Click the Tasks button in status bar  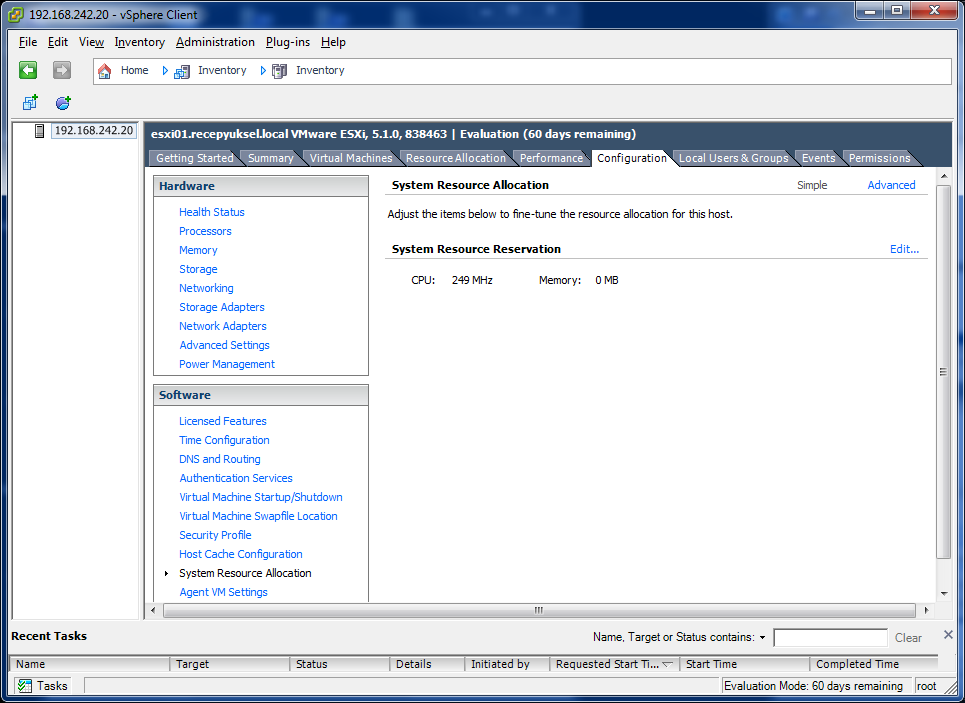pyautogui.click(x=42, y=686)
